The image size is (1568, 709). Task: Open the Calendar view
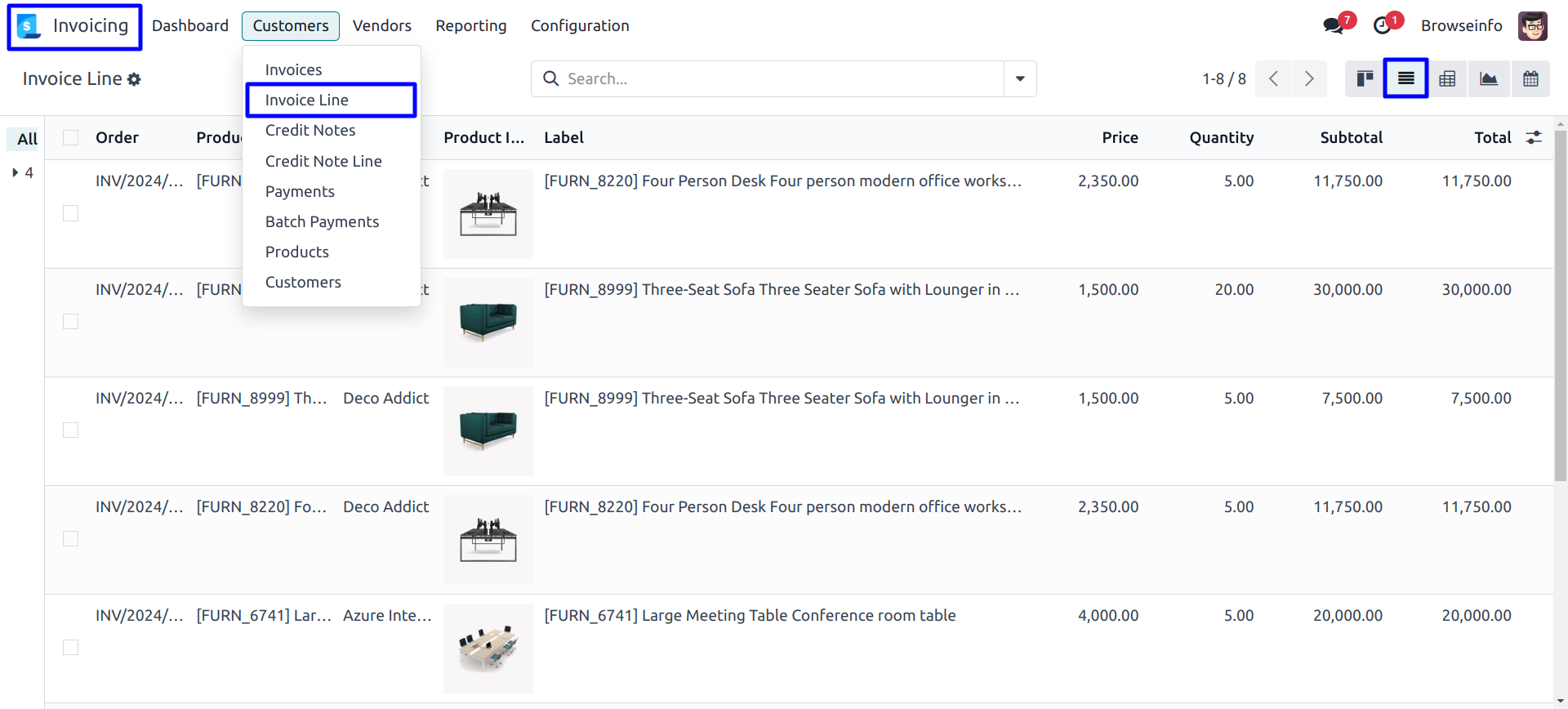1530,78
